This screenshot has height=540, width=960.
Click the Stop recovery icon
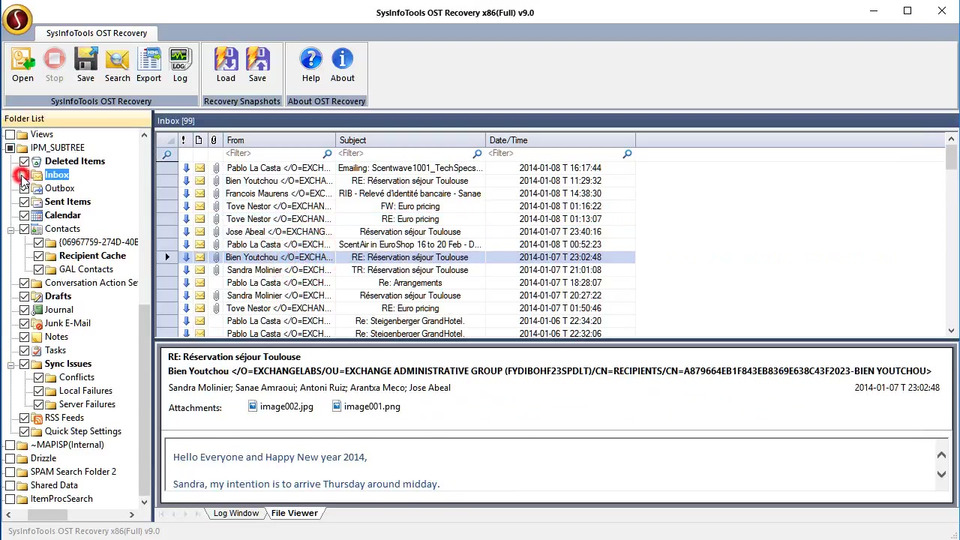tap(54, 65)
